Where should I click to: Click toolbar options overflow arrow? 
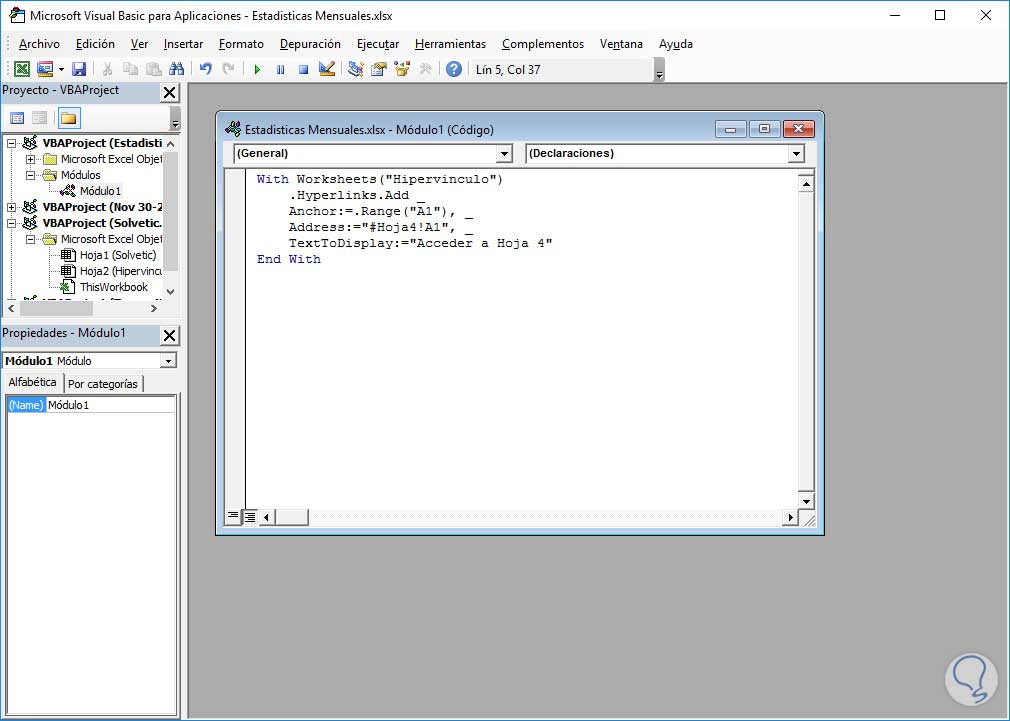(x=659, y=70)
